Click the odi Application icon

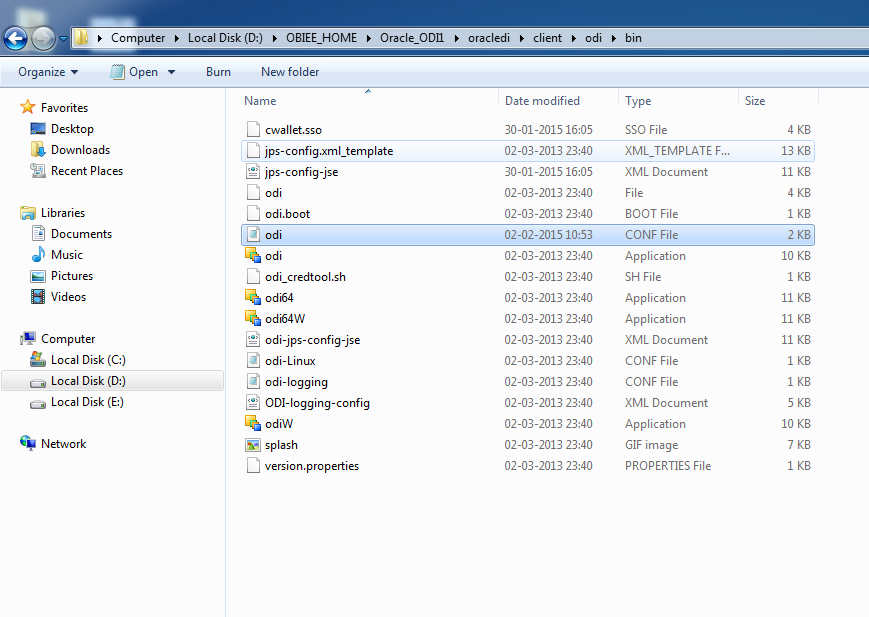[x=253, y=256]
